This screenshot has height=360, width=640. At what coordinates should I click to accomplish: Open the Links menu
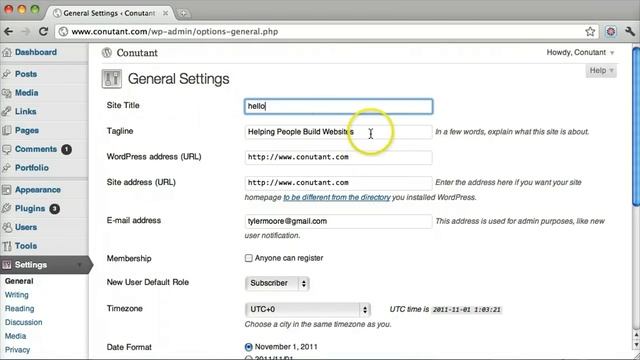(x=26, y=111)
